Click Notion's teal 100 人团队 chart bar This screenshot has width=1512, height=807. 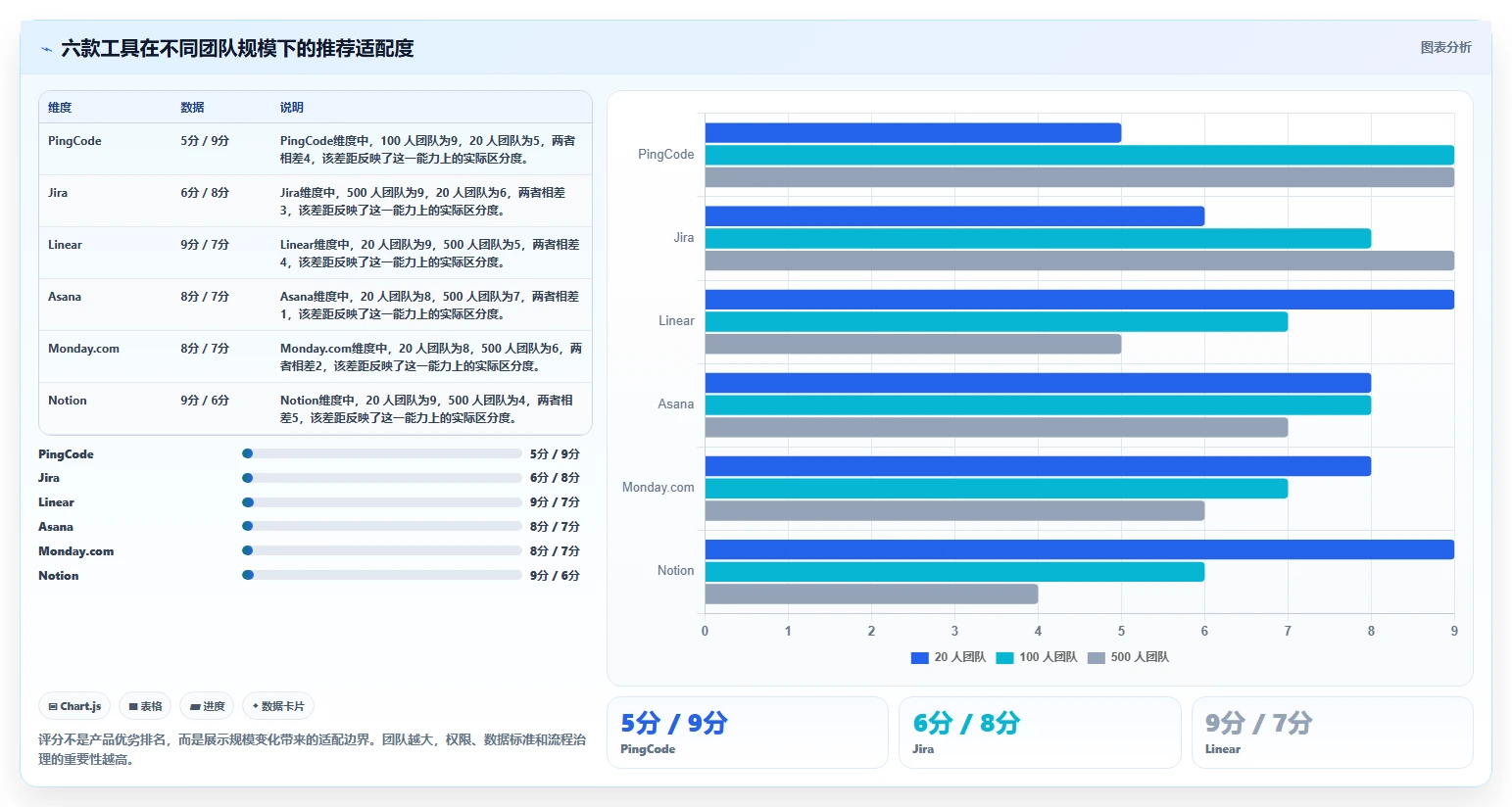[x=954, y=571]
